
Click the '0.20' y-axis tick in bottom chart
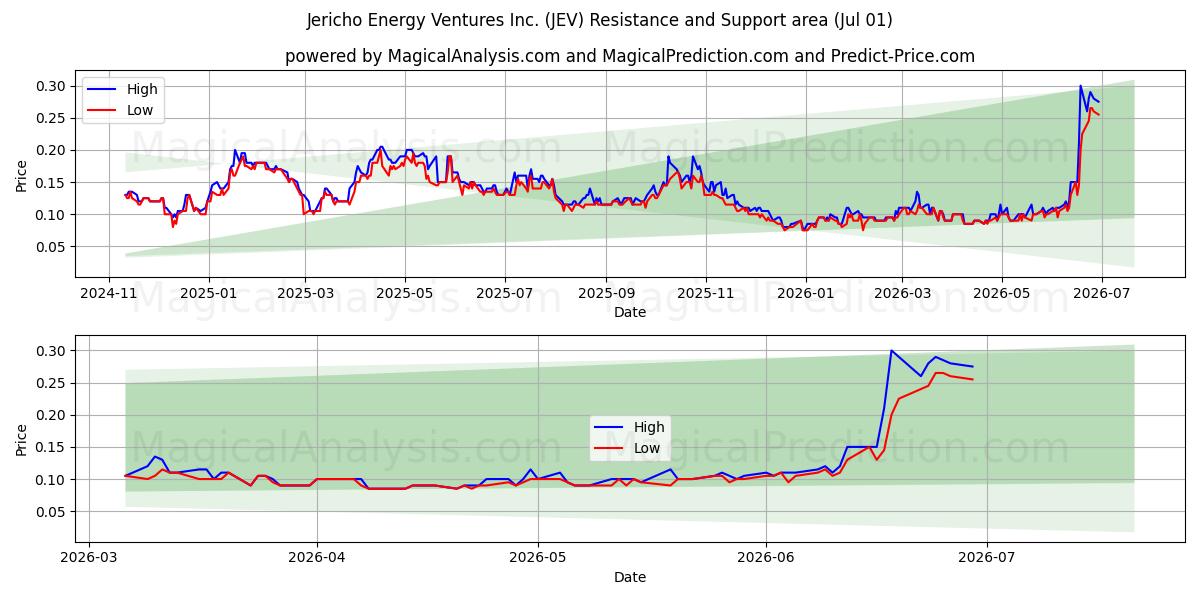coord(51,415)
